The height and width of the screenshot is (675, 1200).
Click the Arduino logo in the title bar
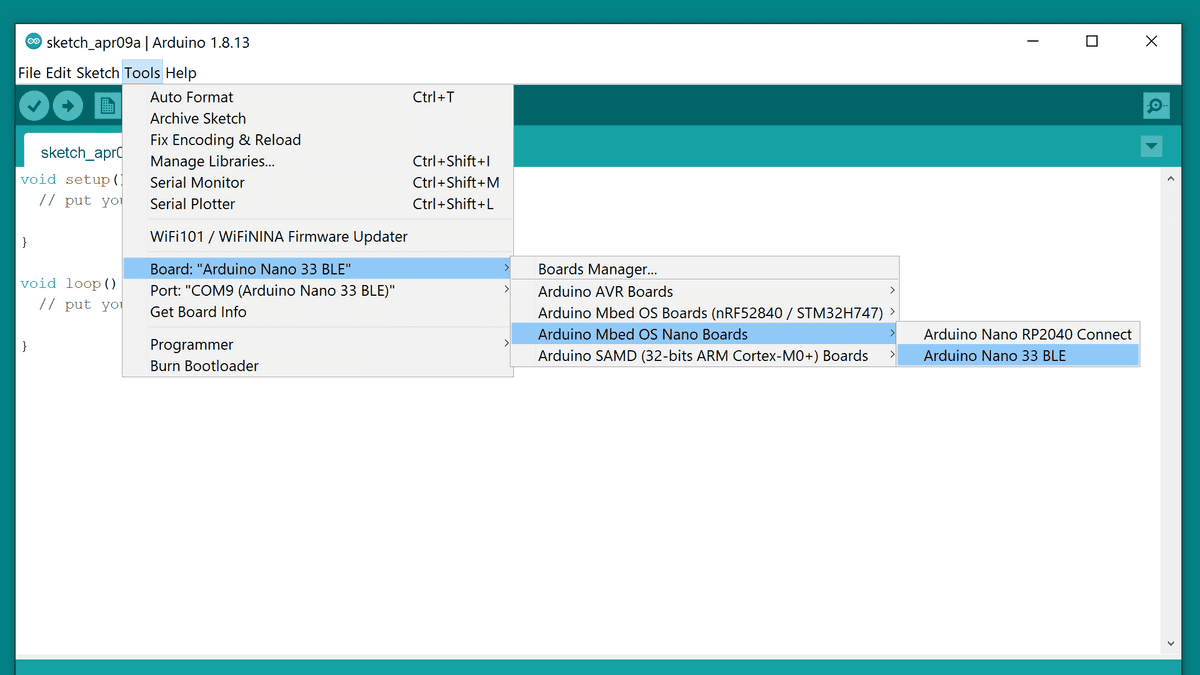click(31, 42)
